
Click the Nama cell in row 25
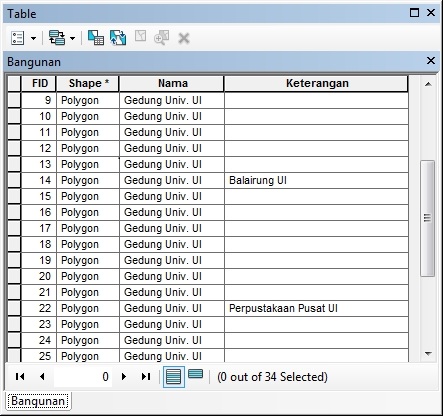coord(172,355)
